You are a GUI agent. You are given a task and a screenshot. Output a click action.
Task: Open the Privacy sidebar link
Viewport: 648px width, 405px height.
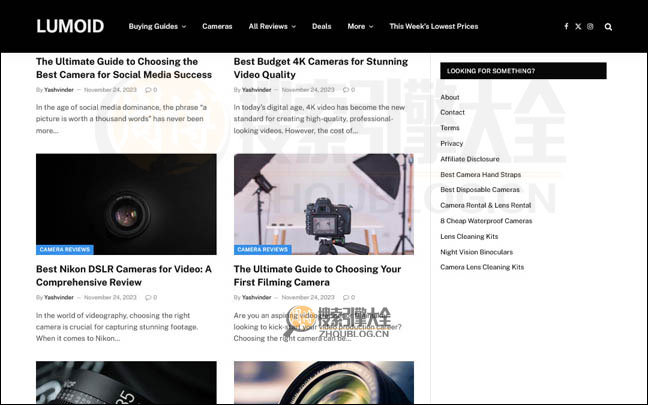pos(451,143)
